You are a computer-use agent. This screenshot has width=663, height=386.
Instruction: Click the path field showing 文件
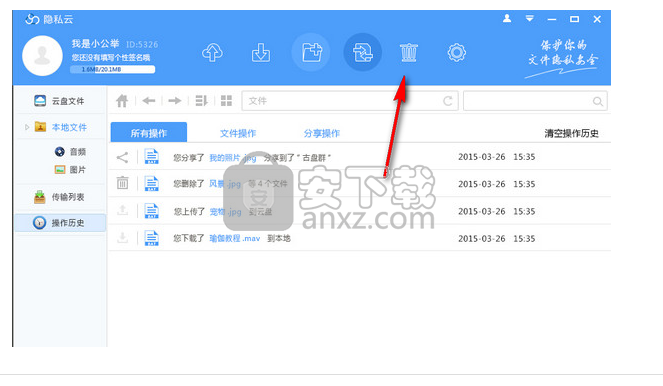(350, 101)
